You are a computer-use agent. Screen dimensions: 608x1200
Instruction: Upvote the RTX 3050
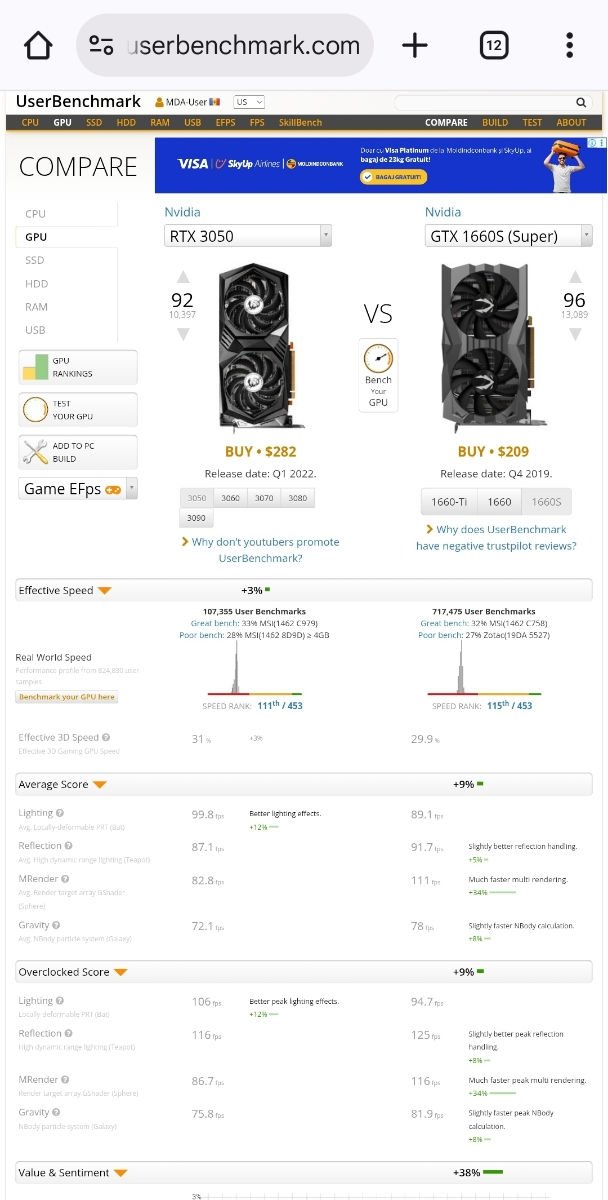[183, 277]
